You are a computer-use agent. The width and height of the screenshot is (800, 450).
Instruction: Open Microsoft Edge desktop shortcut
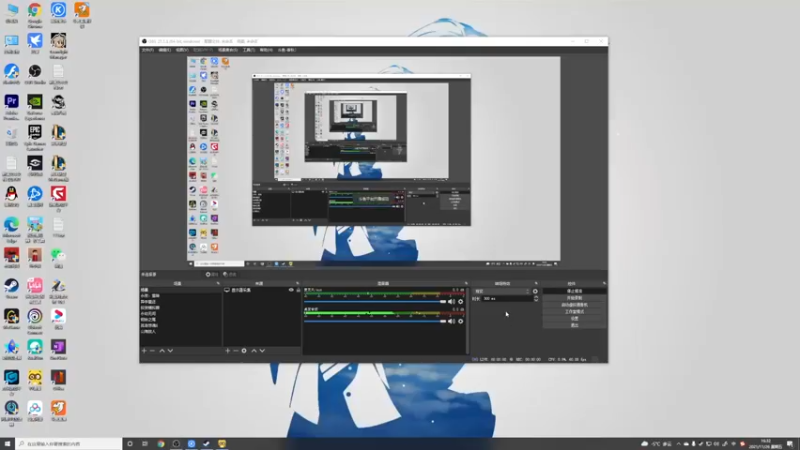click(x=11, y=229)
